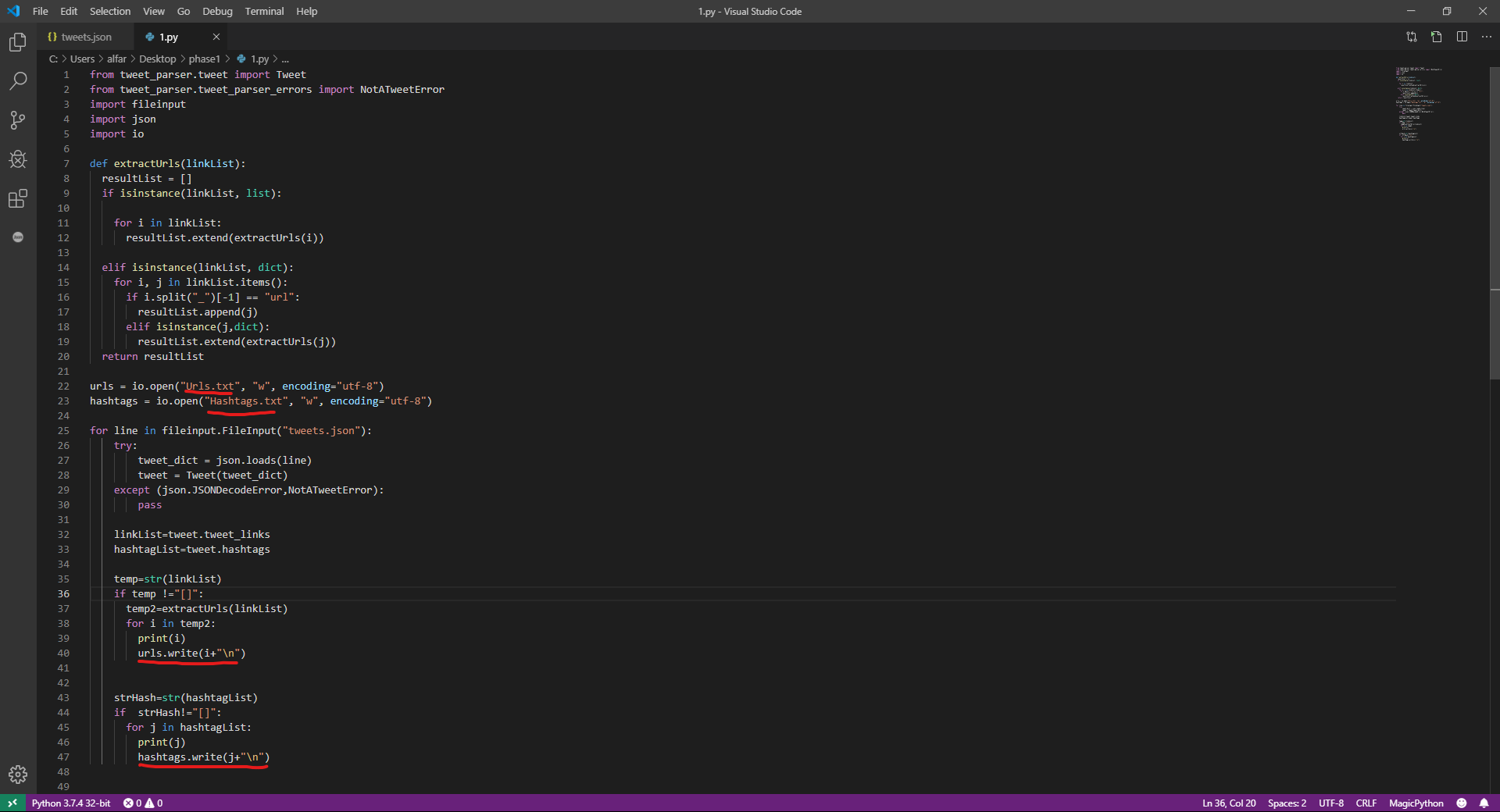Select Python 3.7.4 32-bit interpreter
Screen dimensions: 1500x812
(x=71, y=803)
